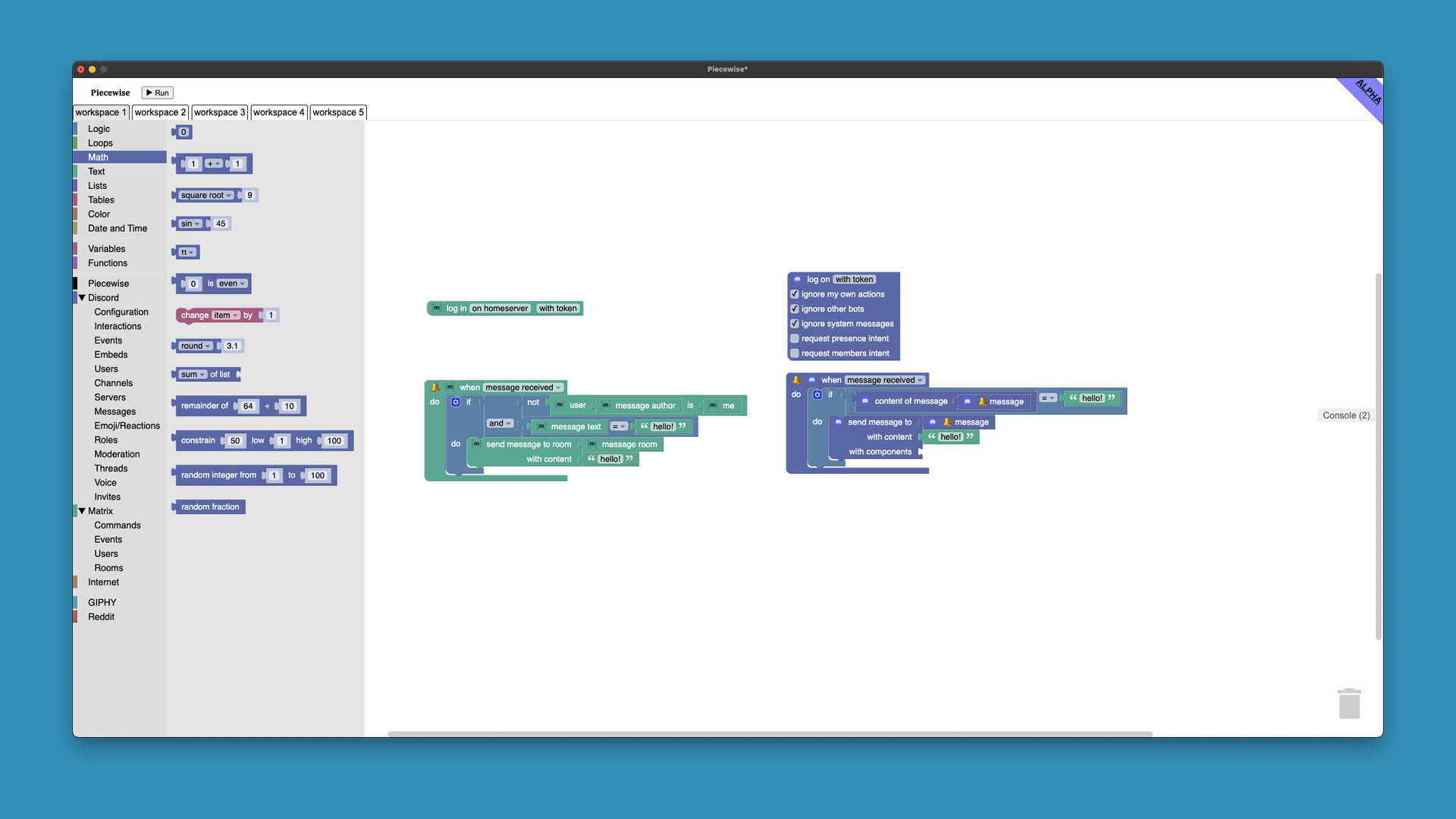Image resolution: width=1456 pixels, height=819 pixels.
Task: Enable request presence intent checkbox
Action: (795, 339)
